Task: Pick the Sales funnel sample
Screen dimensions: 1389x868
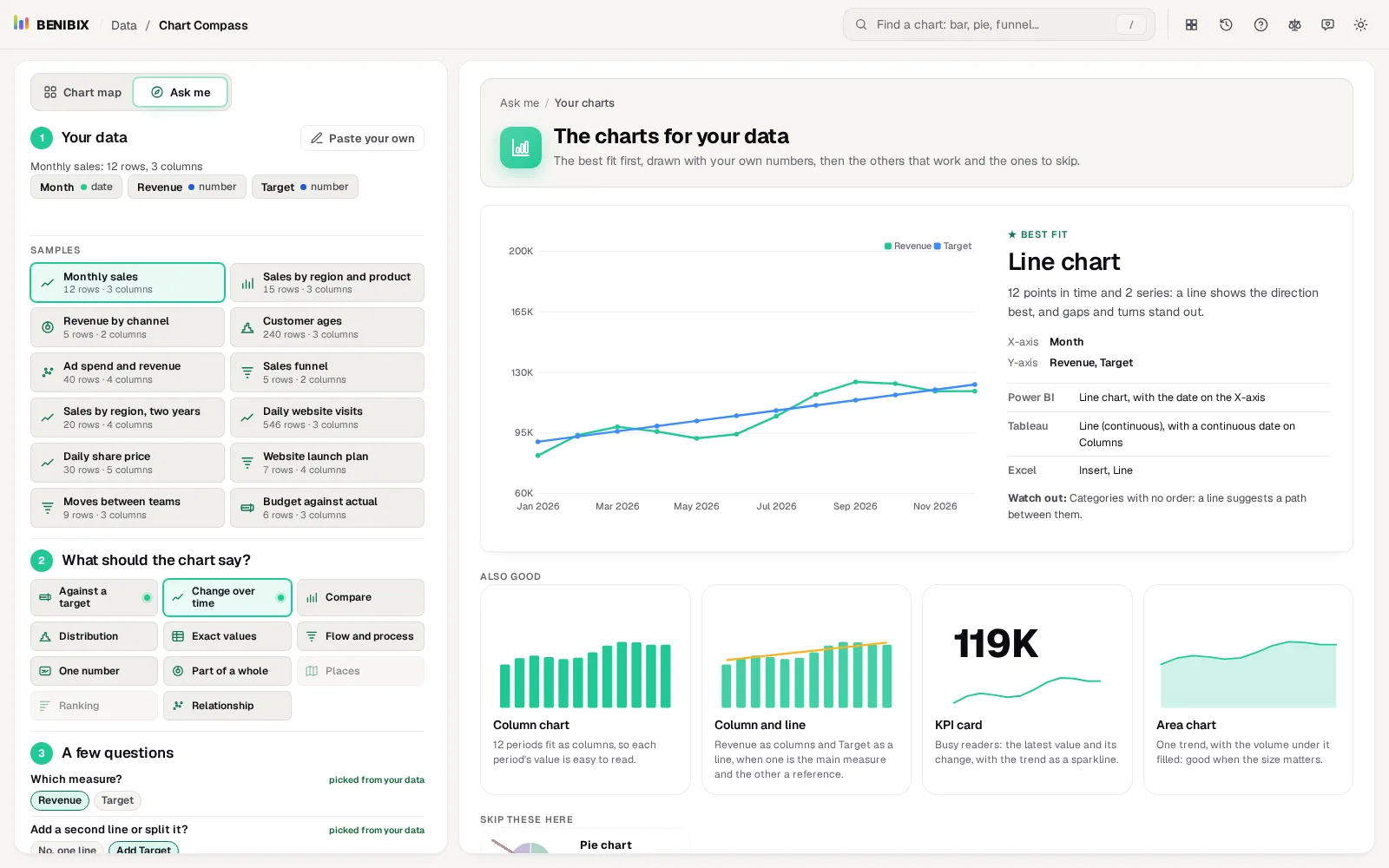Action: click(x=327, y=372)
